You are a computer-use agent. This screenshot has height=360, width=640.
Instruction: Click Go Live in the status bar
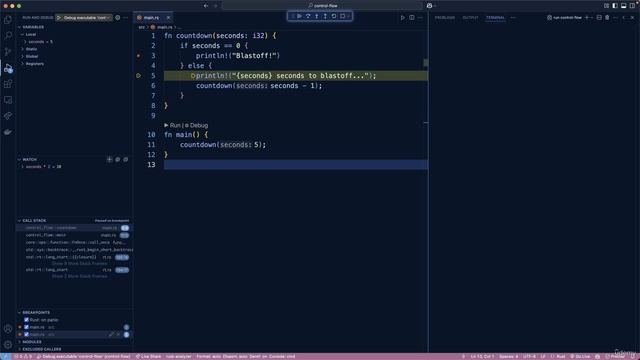point(580,356)
